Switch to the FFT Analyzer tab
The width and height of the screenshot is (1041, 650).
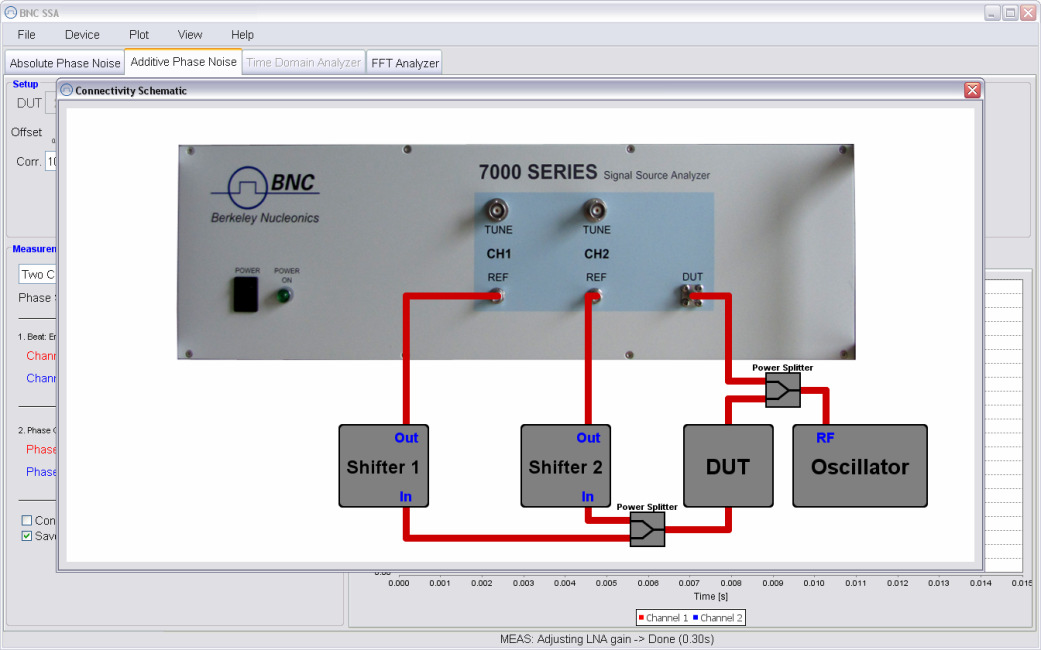tap(405, 63)
